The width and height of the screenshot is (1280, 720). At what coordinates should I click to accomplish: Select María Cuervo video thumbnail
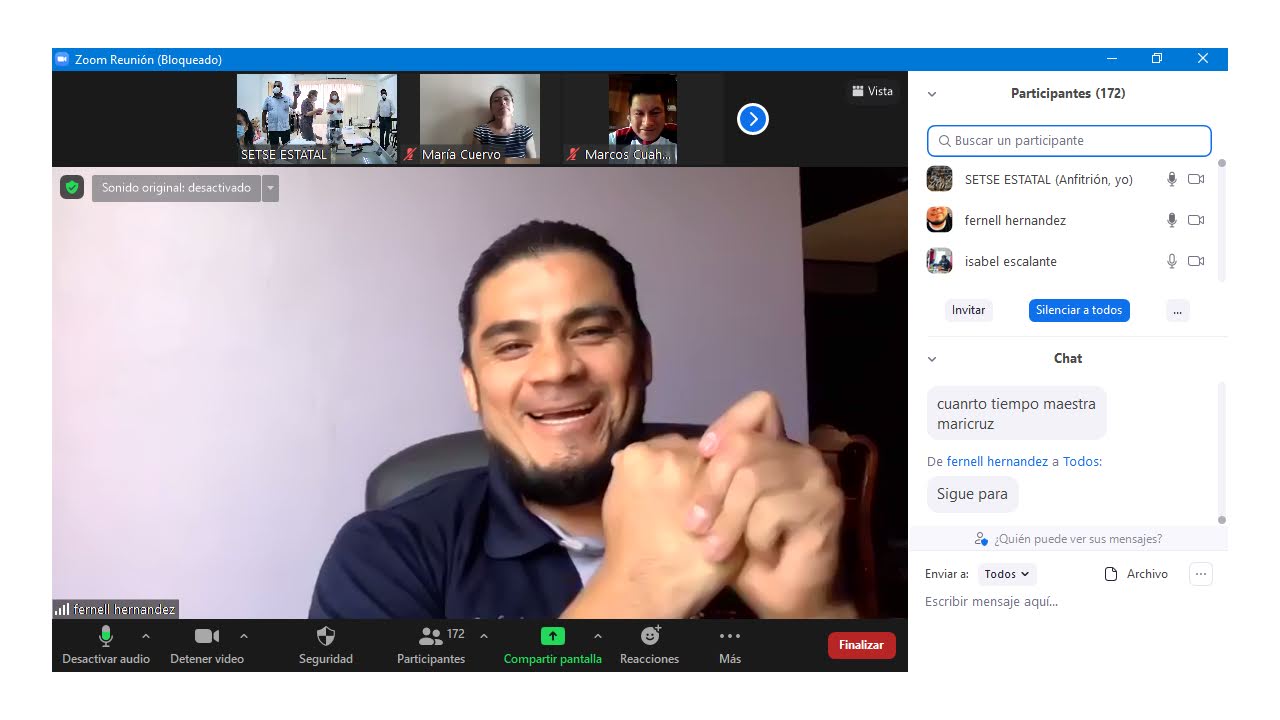479,118
